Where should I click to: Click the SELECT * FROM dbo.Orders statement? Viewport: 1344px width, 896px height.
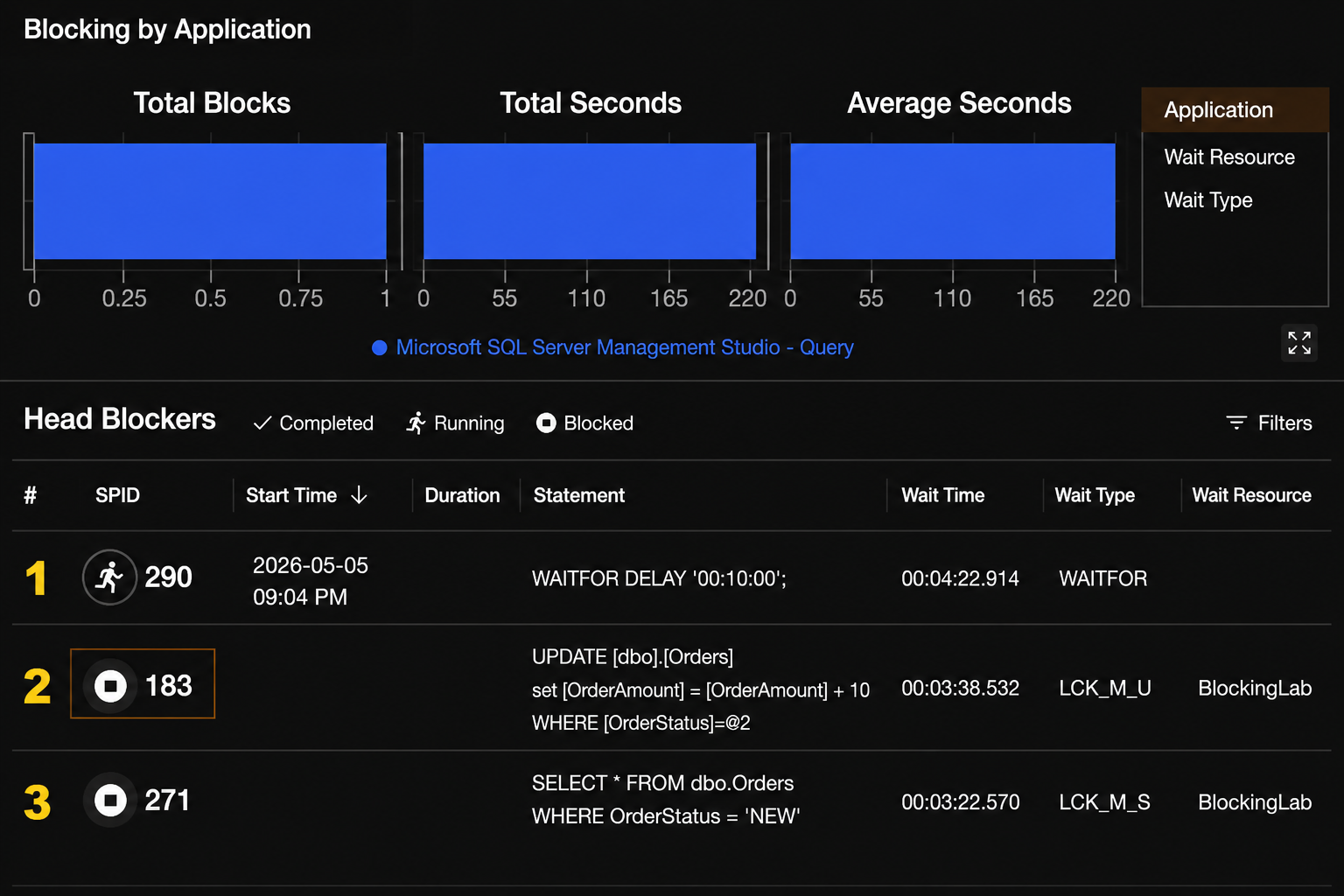pyautogui.click(x=666, y=800)
